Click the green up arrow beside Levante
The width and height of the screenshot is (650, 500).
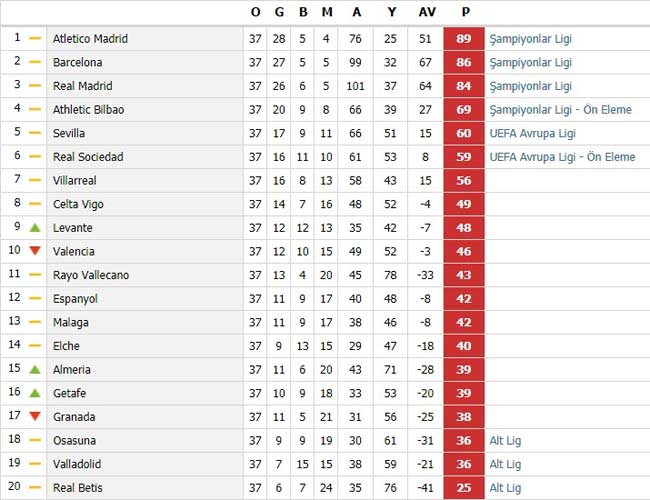tap(35, 228)
